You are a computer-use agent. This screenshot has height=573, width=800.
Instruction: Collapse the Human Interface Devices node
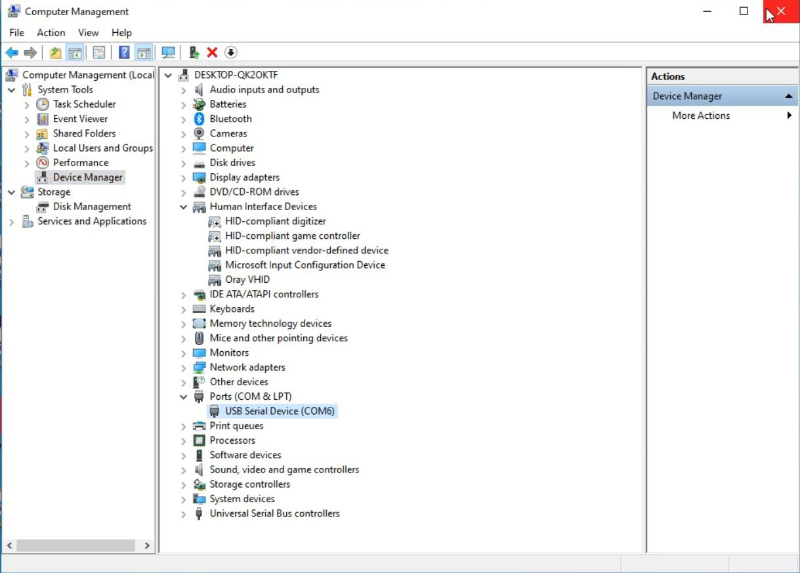click(184, 207)
